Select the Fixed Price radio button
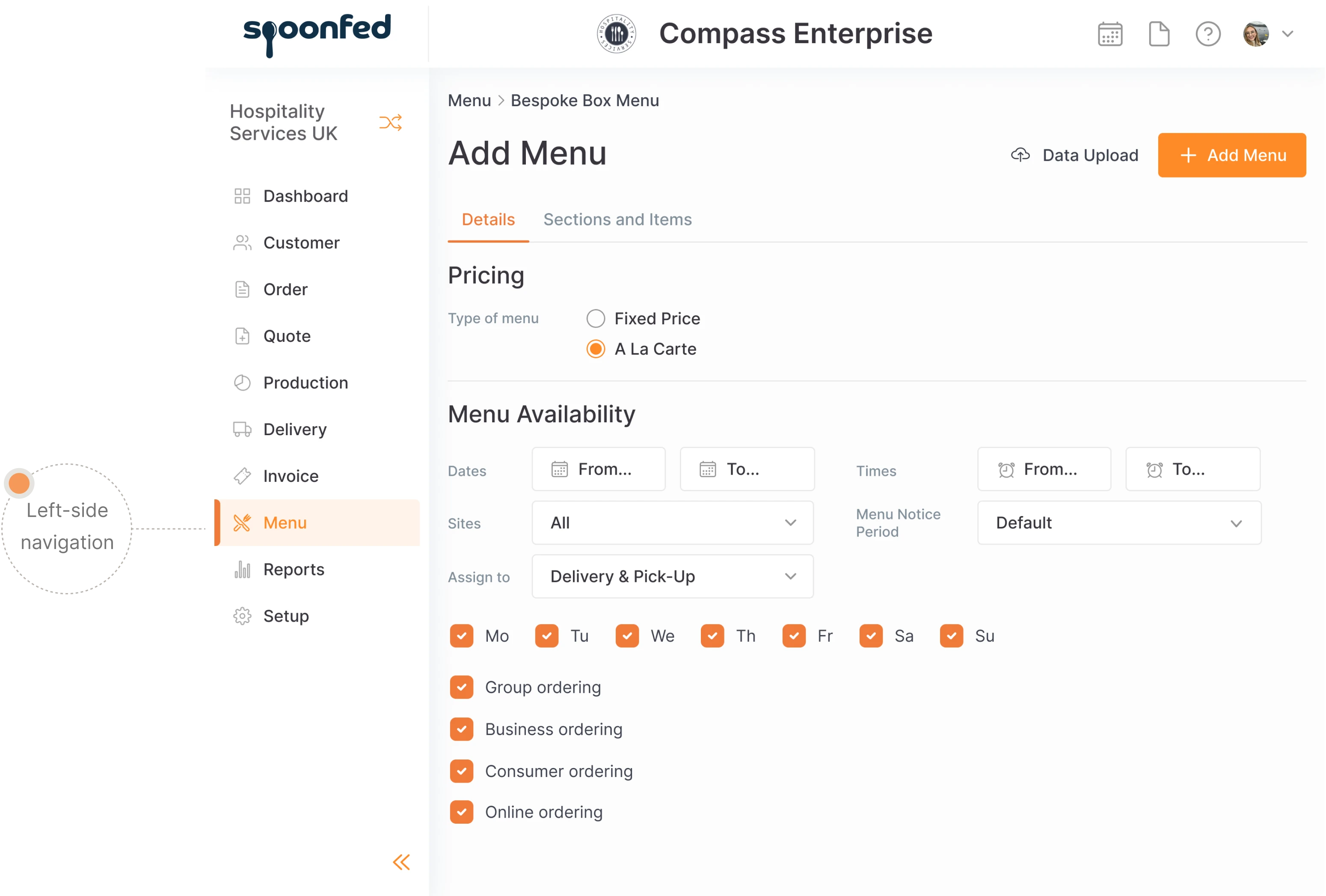The height and width of the screenshot is (896, 1326). [x=596, y=318]
